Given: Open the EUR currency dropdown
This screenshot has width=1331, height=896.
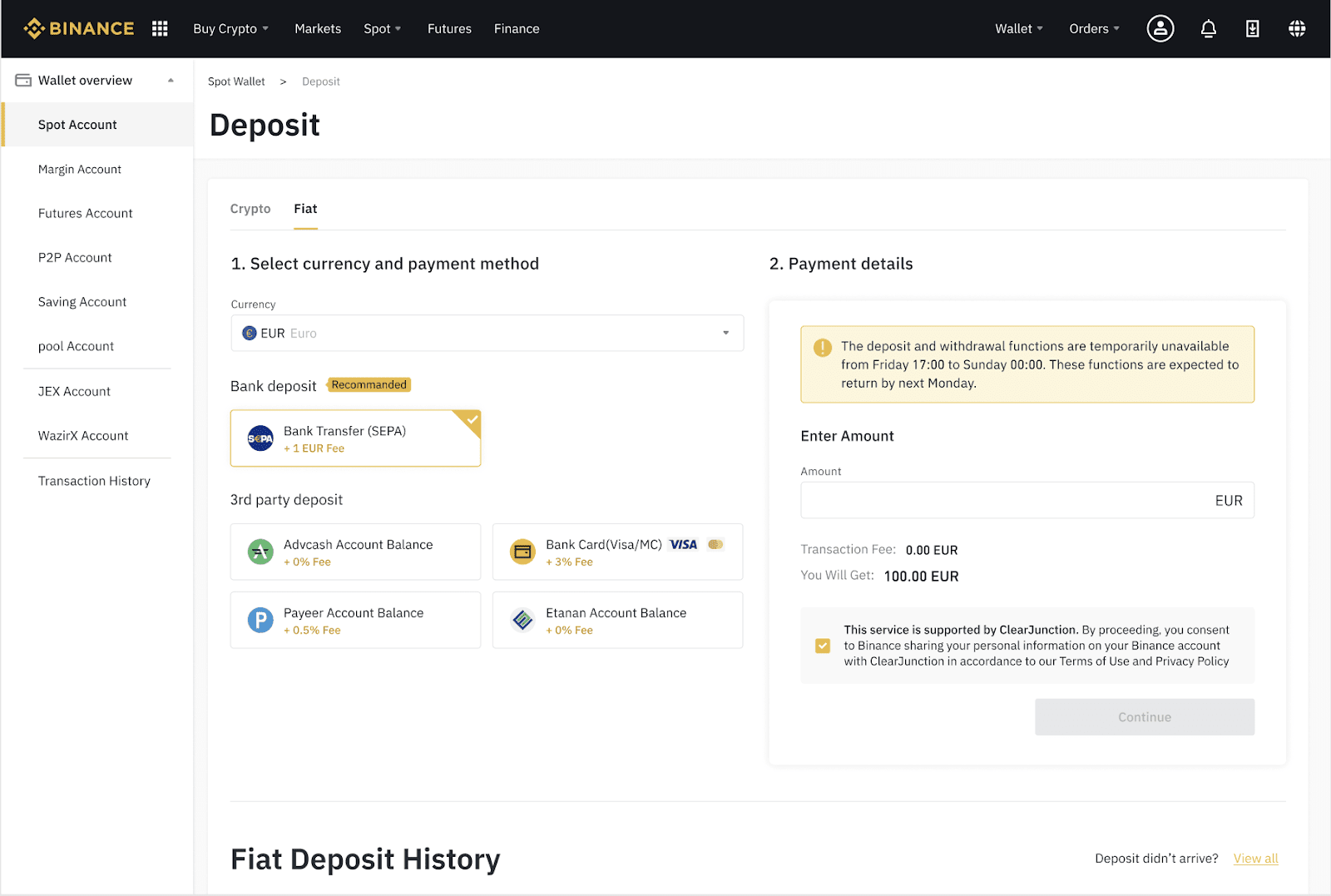Looking at the screenshot, I should (487, 333).
